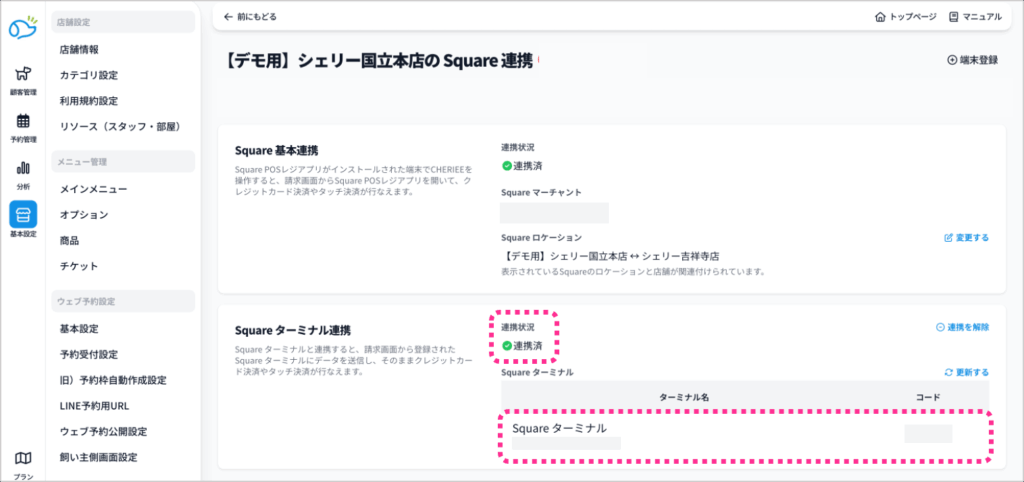Image resolution: width=1024 pixels, height=482 pixels.
Task: Open LINE予約用URL menu item
Action: [x=94, y=406]
